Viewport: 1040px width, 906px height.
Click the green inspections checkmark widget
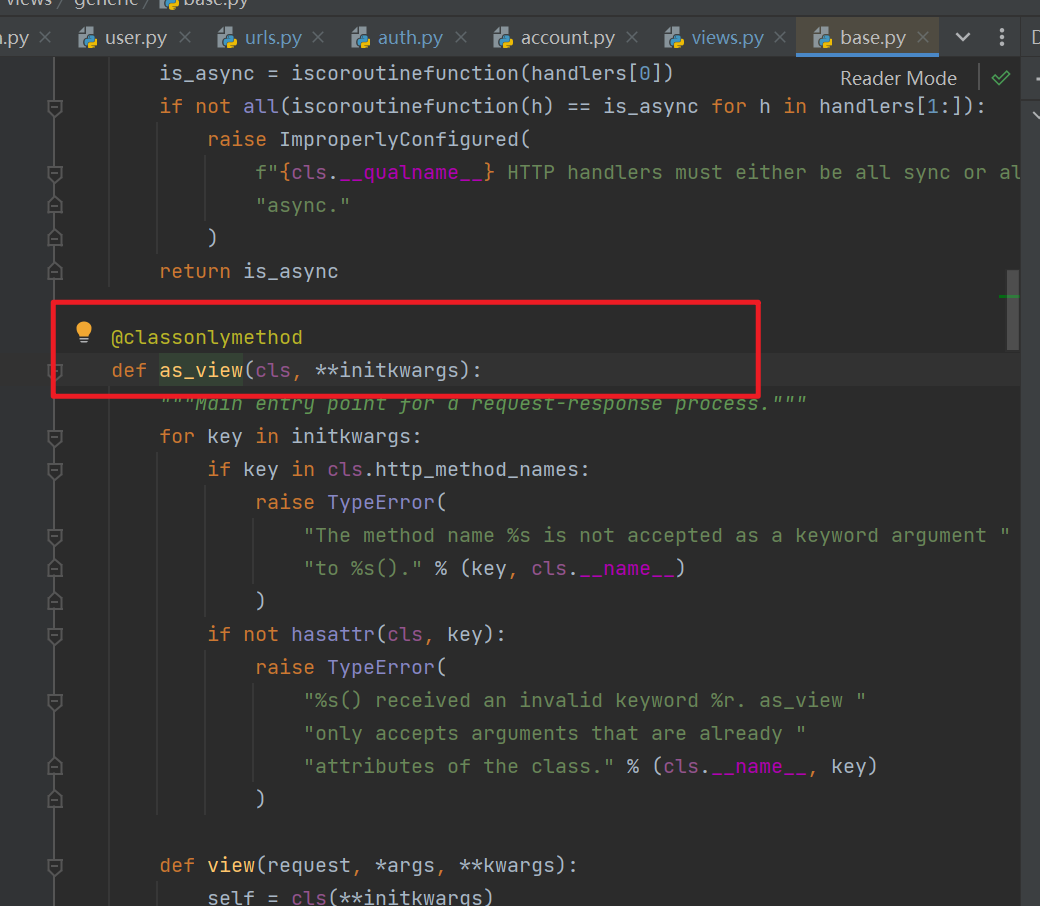[x=1001, y=77]
